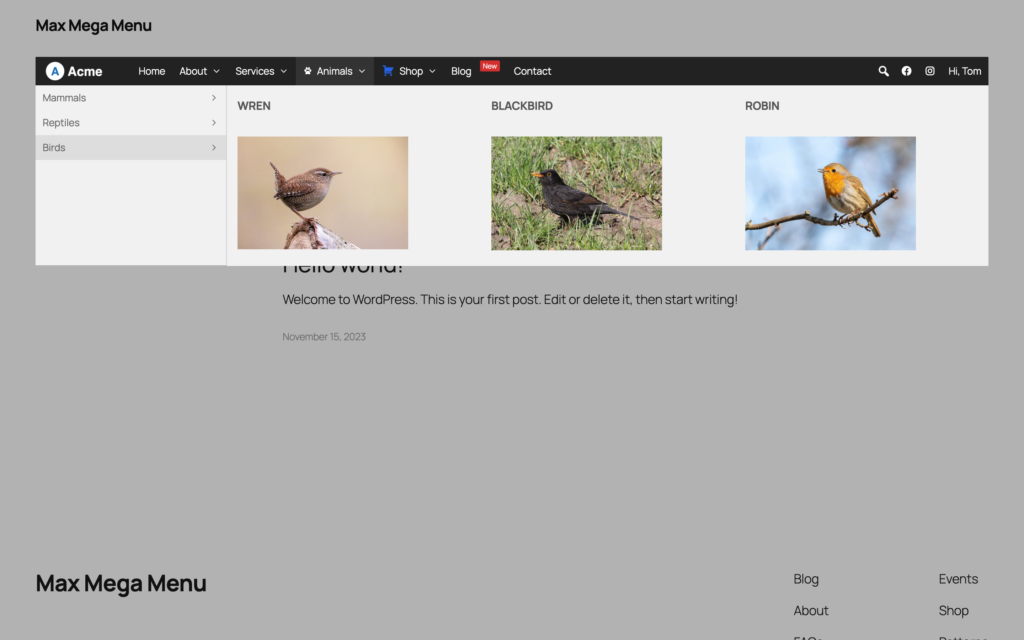This screenshot has height=640, width=1024.
Task: Expand the Reptiles submenu arrow
Action: click(214, 123)
